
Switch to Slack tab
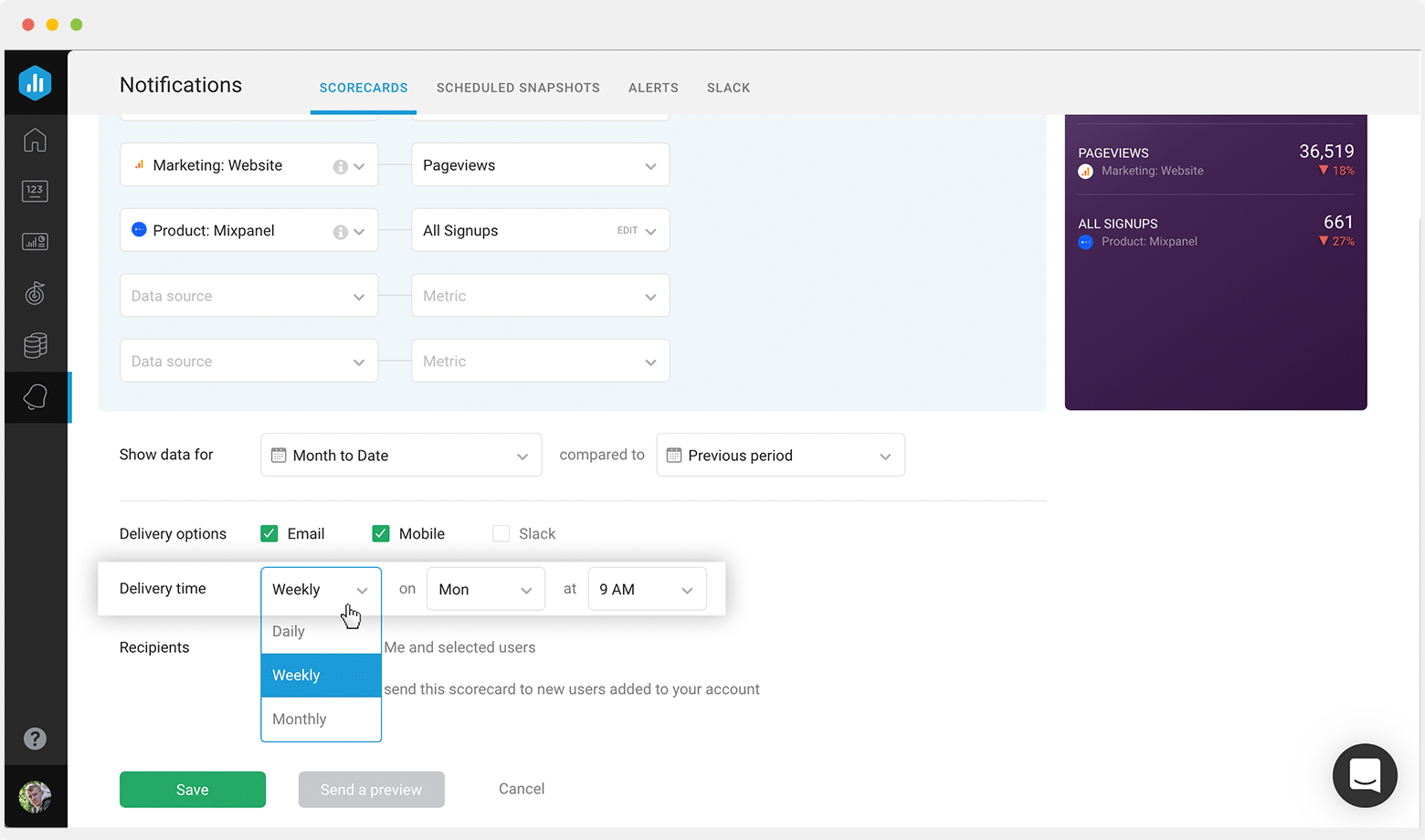tap(728, 88)
